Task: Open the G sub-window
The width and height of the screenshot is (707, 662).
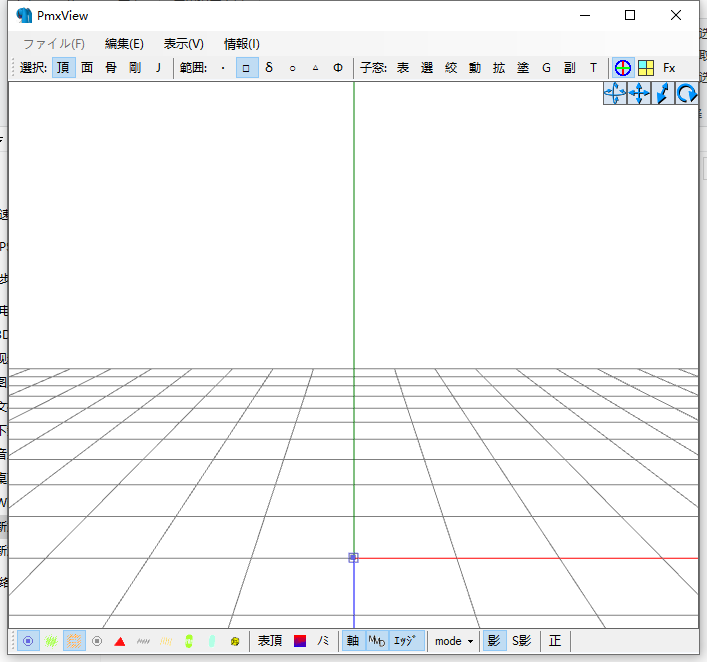Action: 546,68
